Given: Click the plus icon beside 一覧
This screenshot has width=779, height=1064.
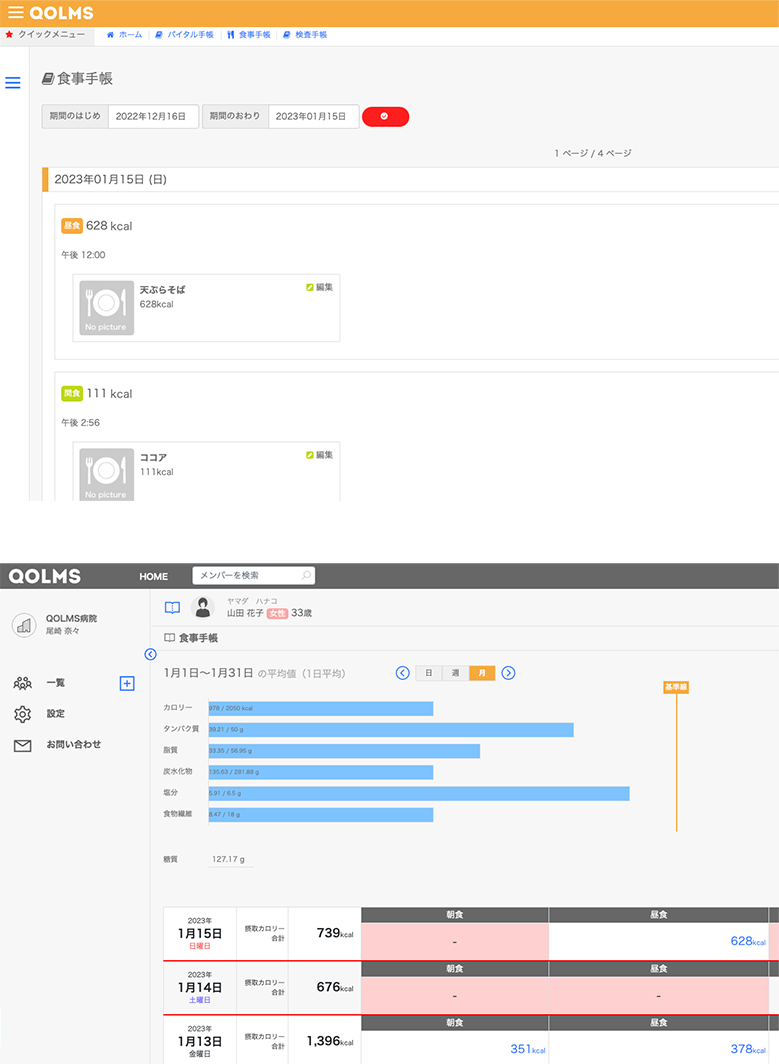Looking at the screenshot, I should 126,684.
